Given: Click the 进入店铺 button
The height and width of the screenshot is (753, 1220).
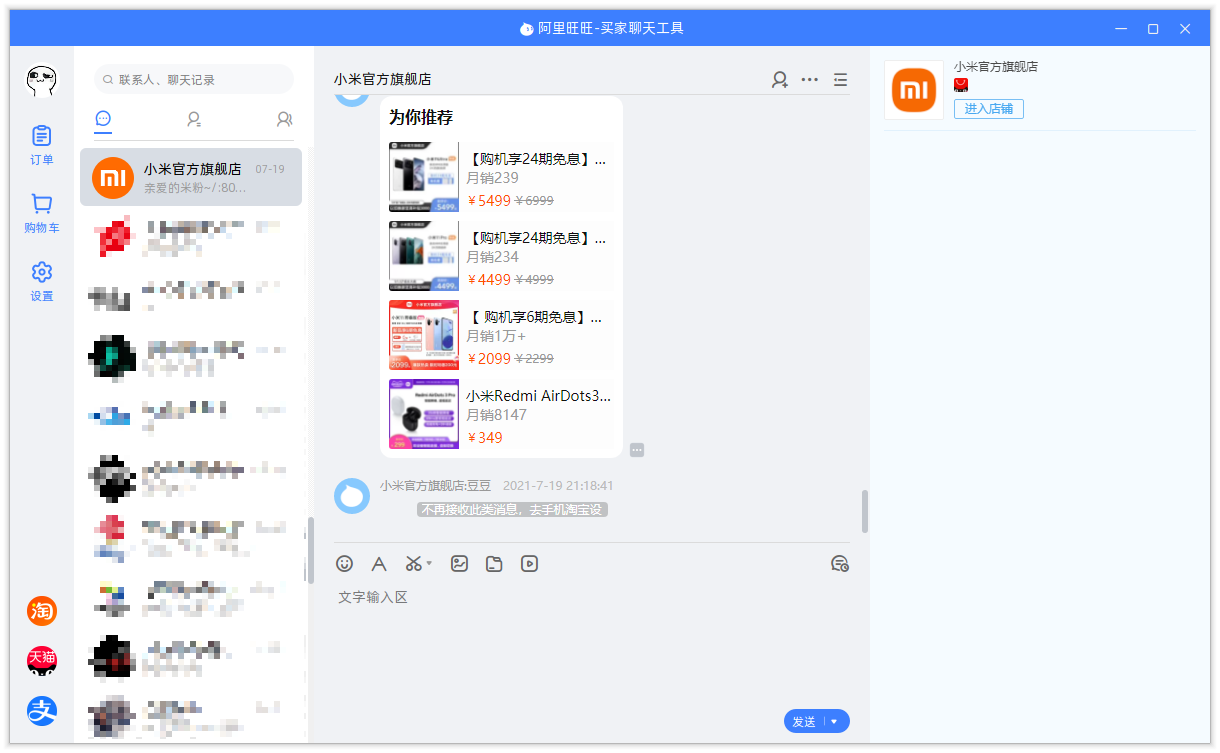Looking at the screenshot, I should pos(988,109).
